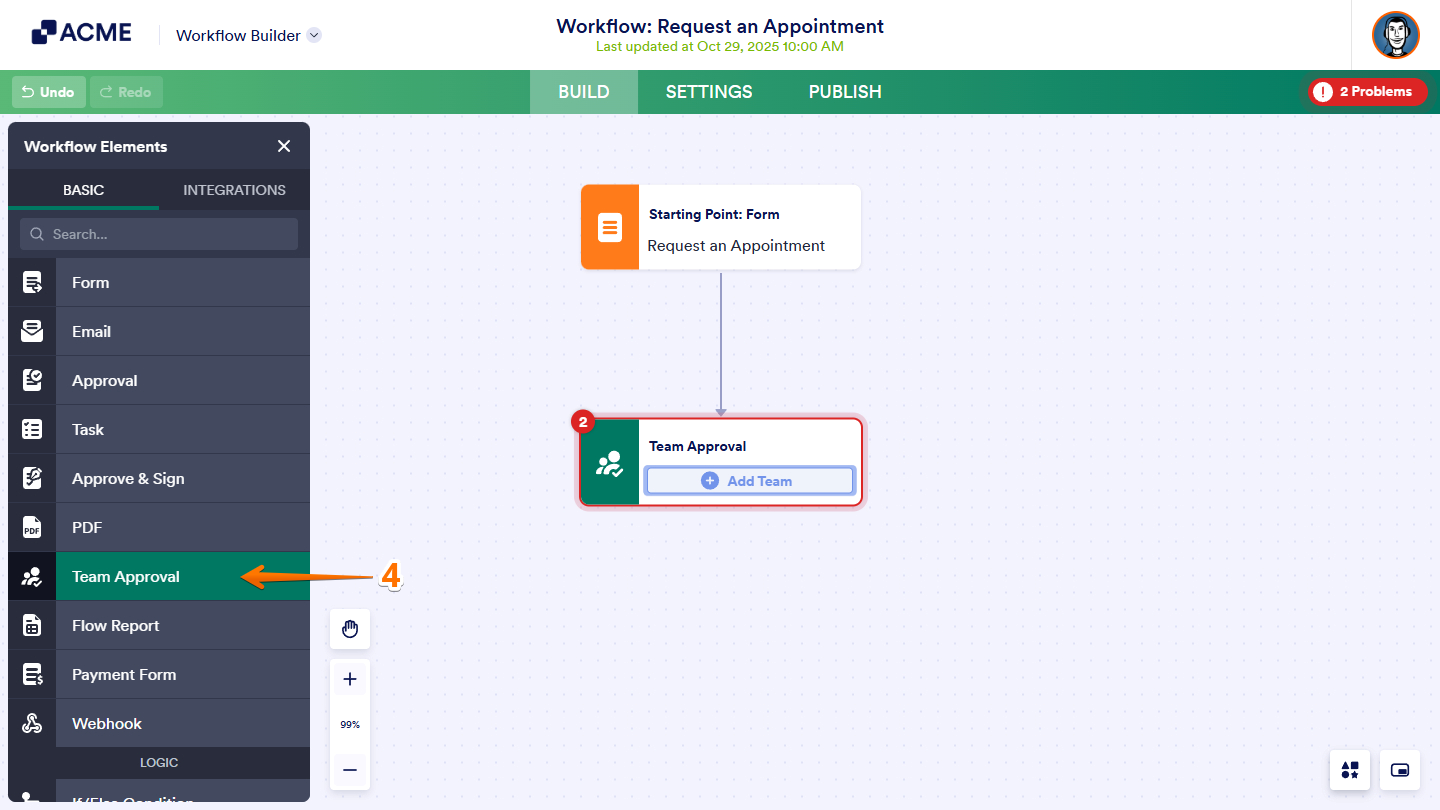Click the Email envelope icon
This screenshot has width=1440, height=810.
click(32, 332)
